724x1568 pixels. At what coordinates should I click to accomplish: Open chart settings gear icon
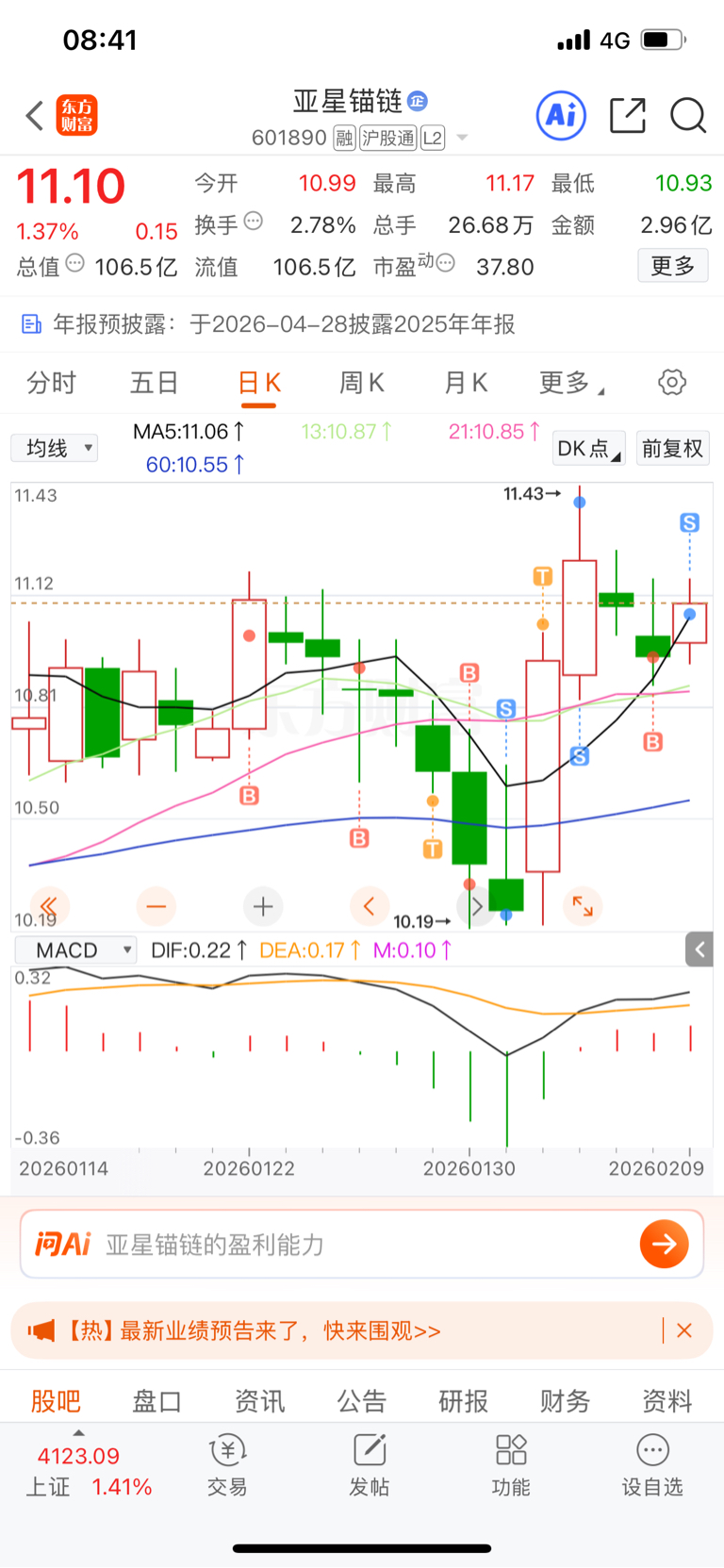[672, 382]
